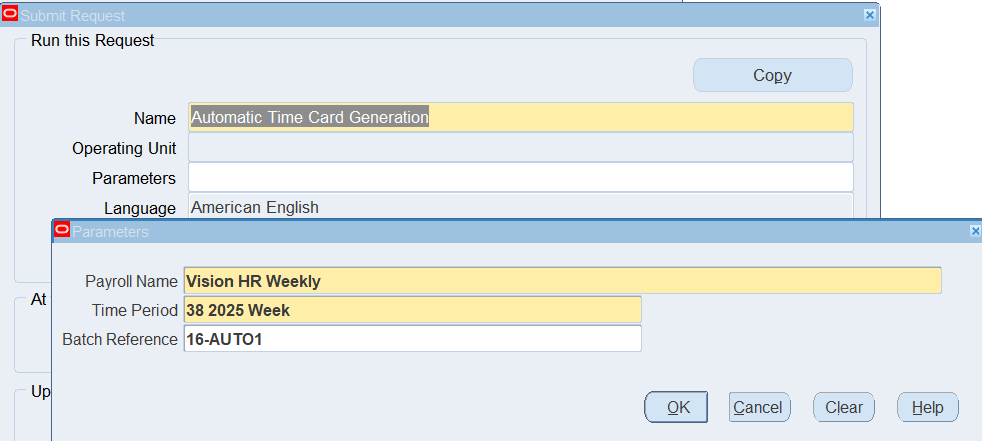Viewport: 982px width, 441px height.
Task: Clear the parameter values
Action: click(x=843, y=407)
